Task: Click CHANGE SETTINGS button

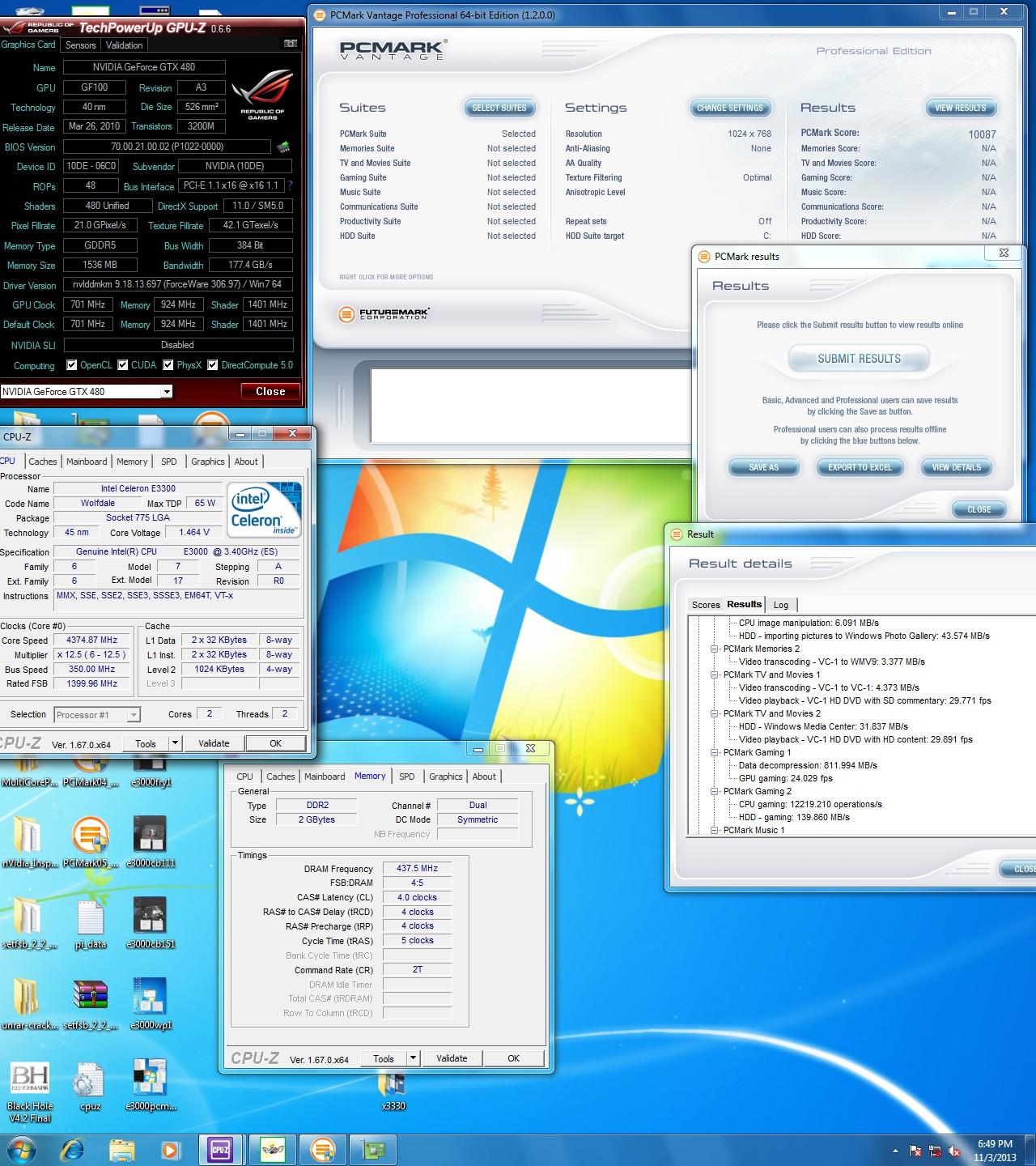Action: [x=729, y=108]
